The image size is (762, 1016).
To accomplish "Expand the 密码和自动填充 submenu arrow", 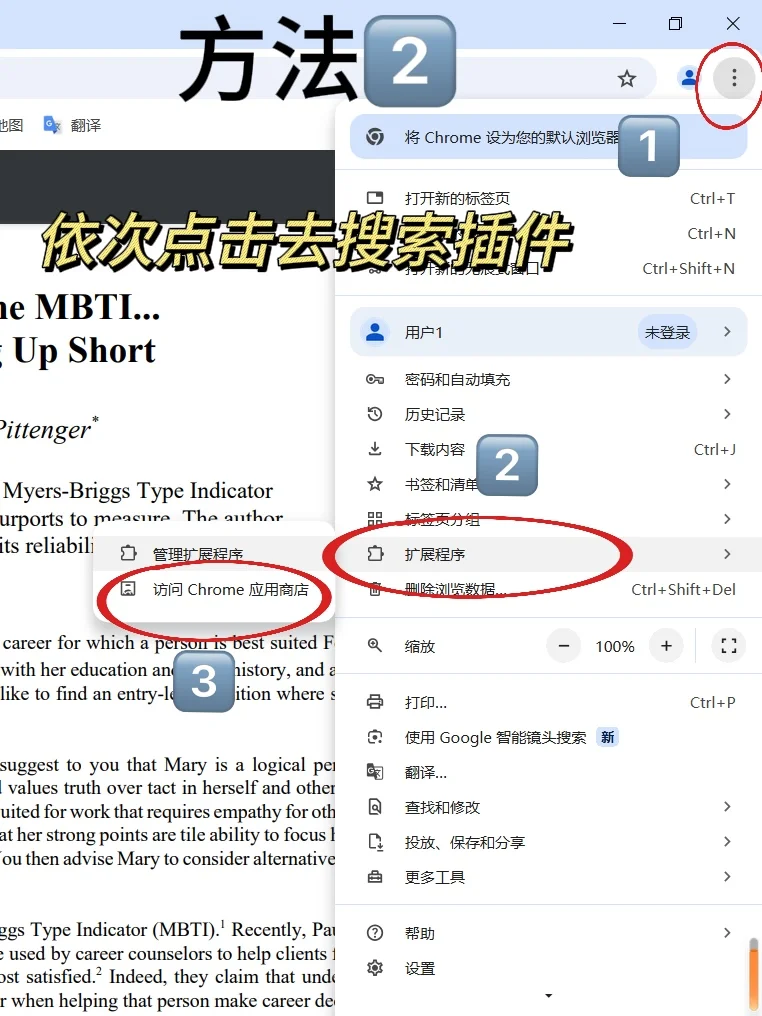I will tap(727, 379).
